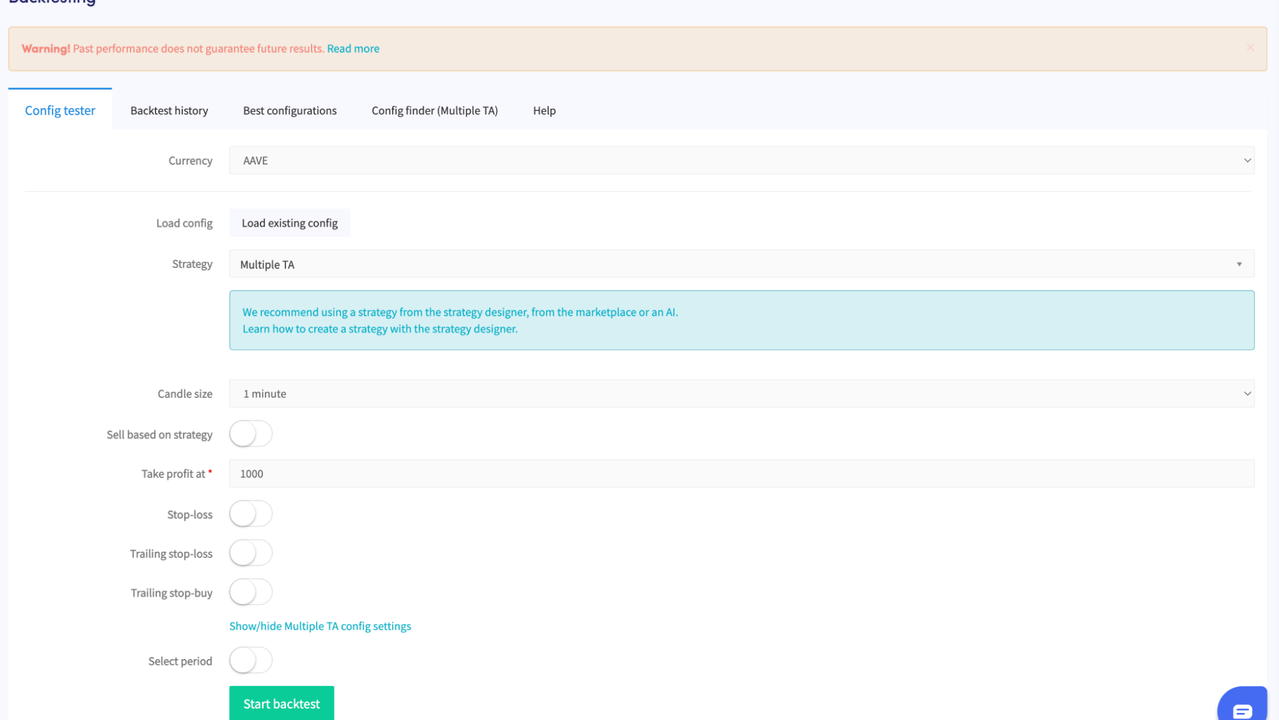
Task: Click the Take profit at input field
Action: pos(741,474)
